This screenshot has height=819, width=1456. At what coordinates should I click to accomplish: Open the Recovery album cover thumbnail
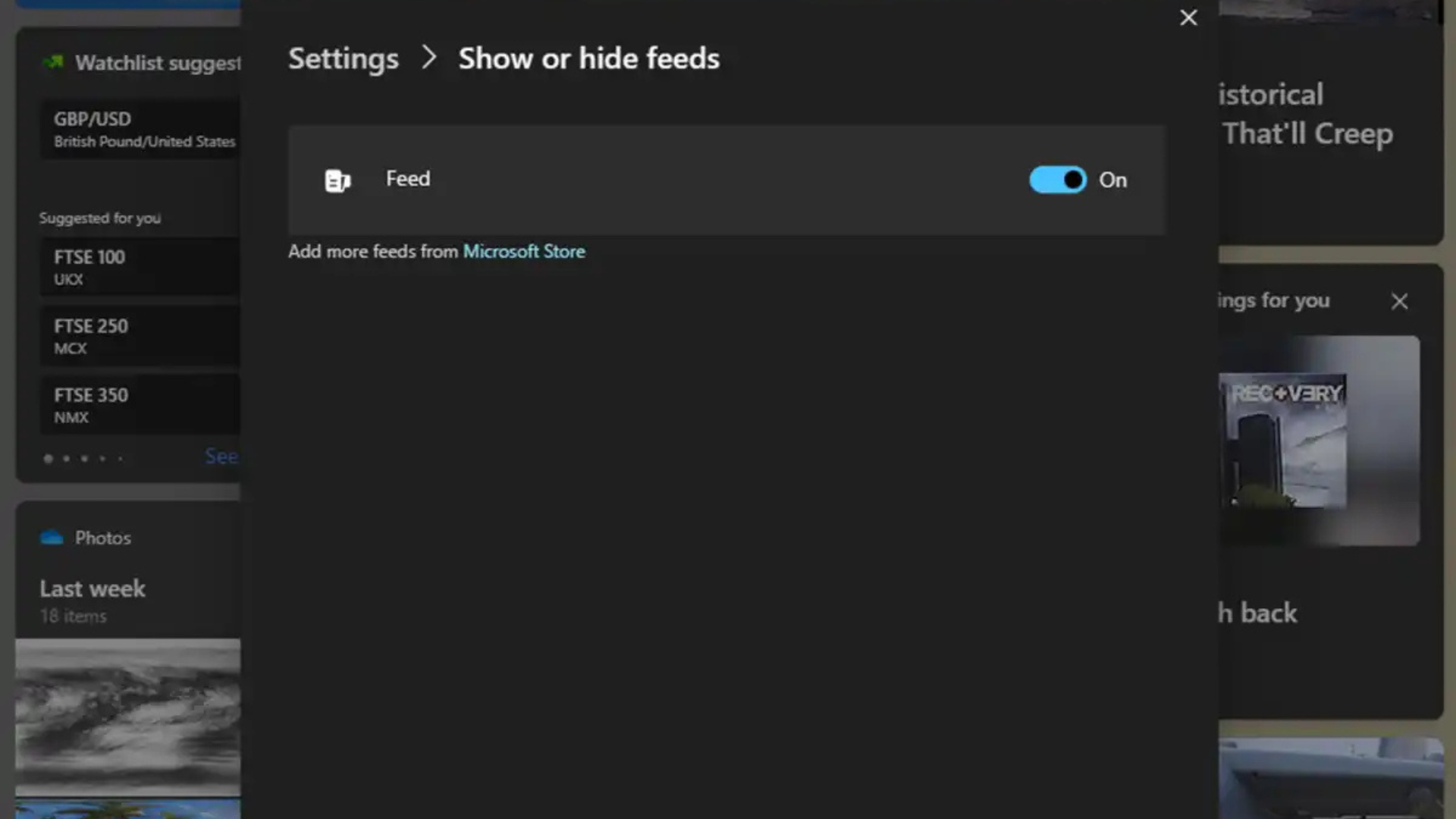click(x=1286, y=441)
